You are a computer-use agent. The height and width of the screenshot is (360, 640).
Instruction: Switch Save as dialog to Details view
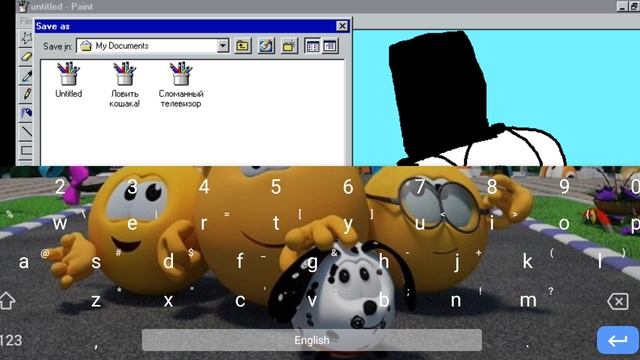(x=330, y=46)
